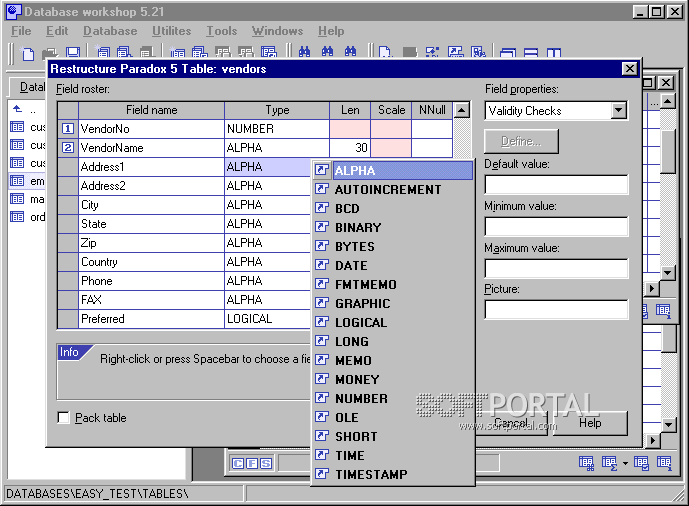The height and width of the screenshot is (506, 689).
Task: Open the Validity Checks dropdown
Action: (x=619, y=110)
